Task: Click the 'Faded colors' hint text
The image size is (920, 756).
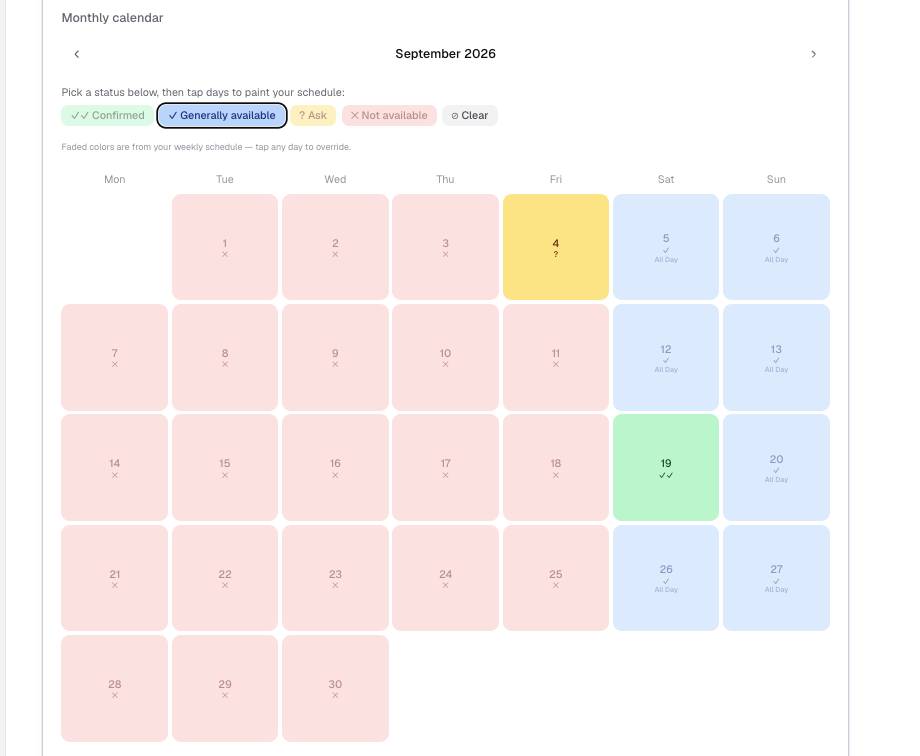Action: [x=206, y=147]
